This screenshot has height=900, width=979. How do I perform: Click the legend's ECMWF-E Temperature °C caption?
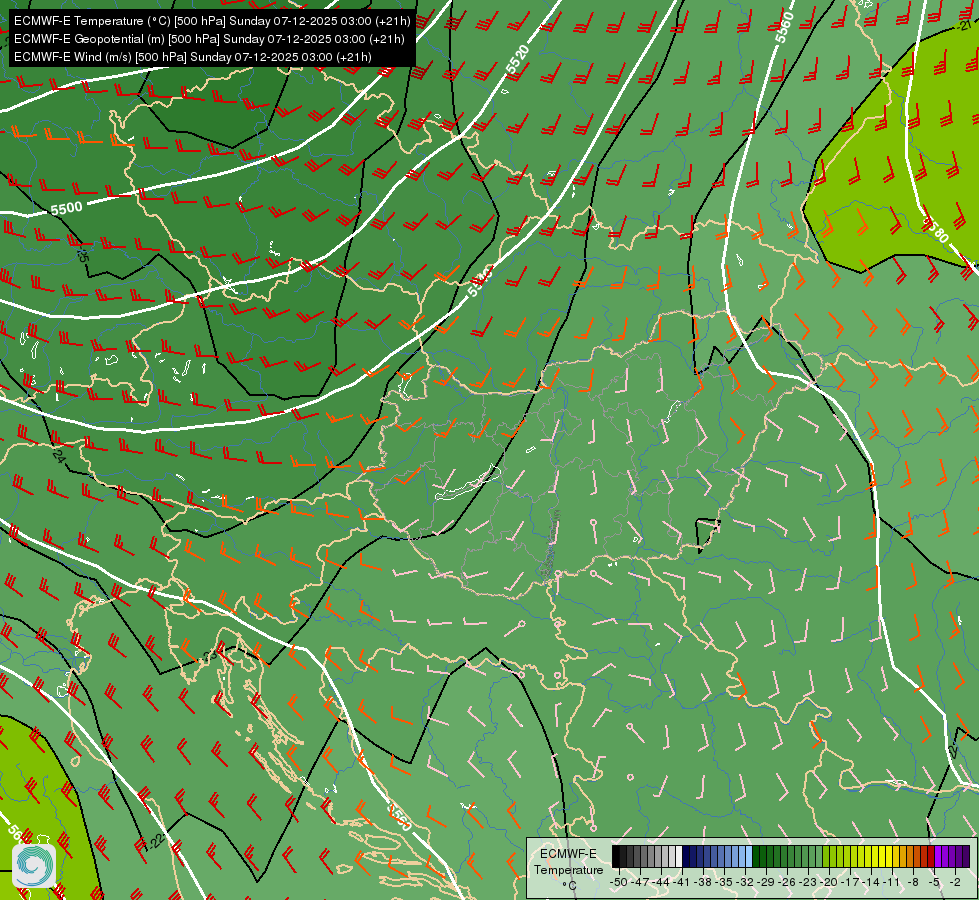tap(568, 870)
